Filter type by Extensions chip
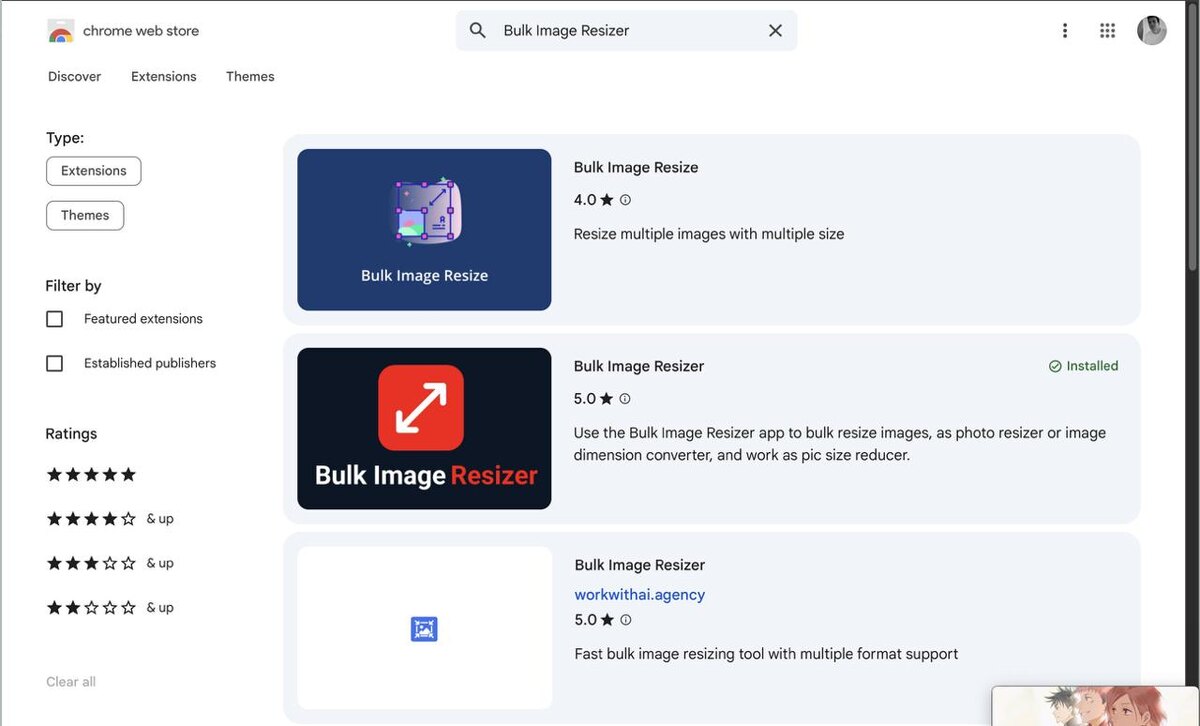 [94, 171]
